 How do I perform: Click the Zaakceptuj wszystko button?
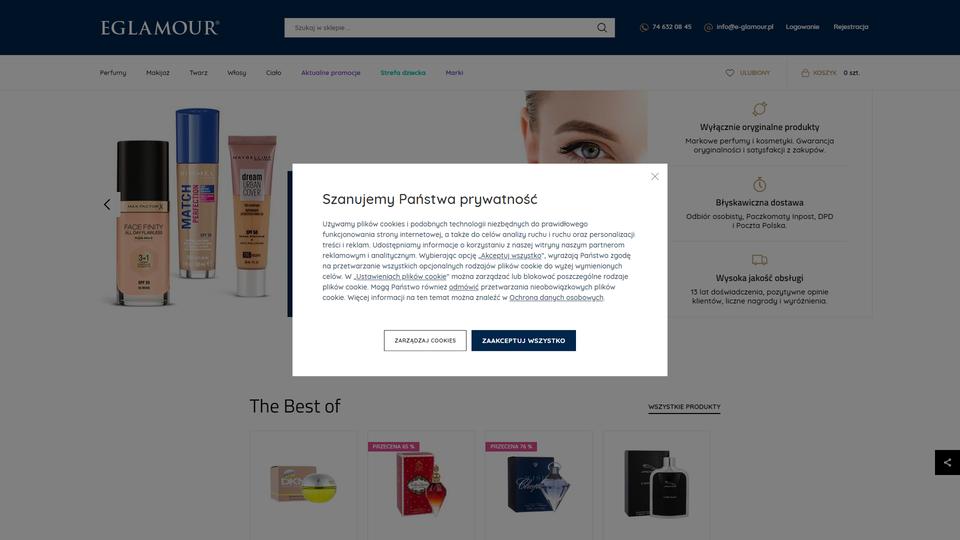pyautogui.click(x=523, y=340)
